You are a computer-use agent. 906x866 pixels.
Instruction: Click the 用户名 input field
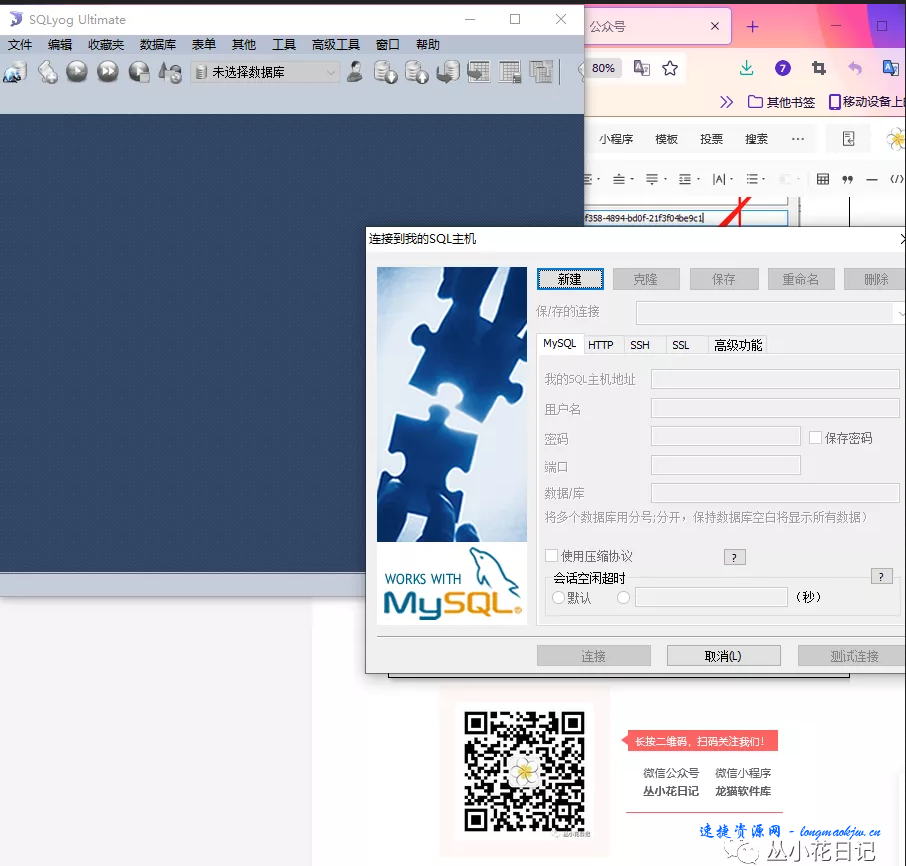pyautogui.click(x=775, y=408)
